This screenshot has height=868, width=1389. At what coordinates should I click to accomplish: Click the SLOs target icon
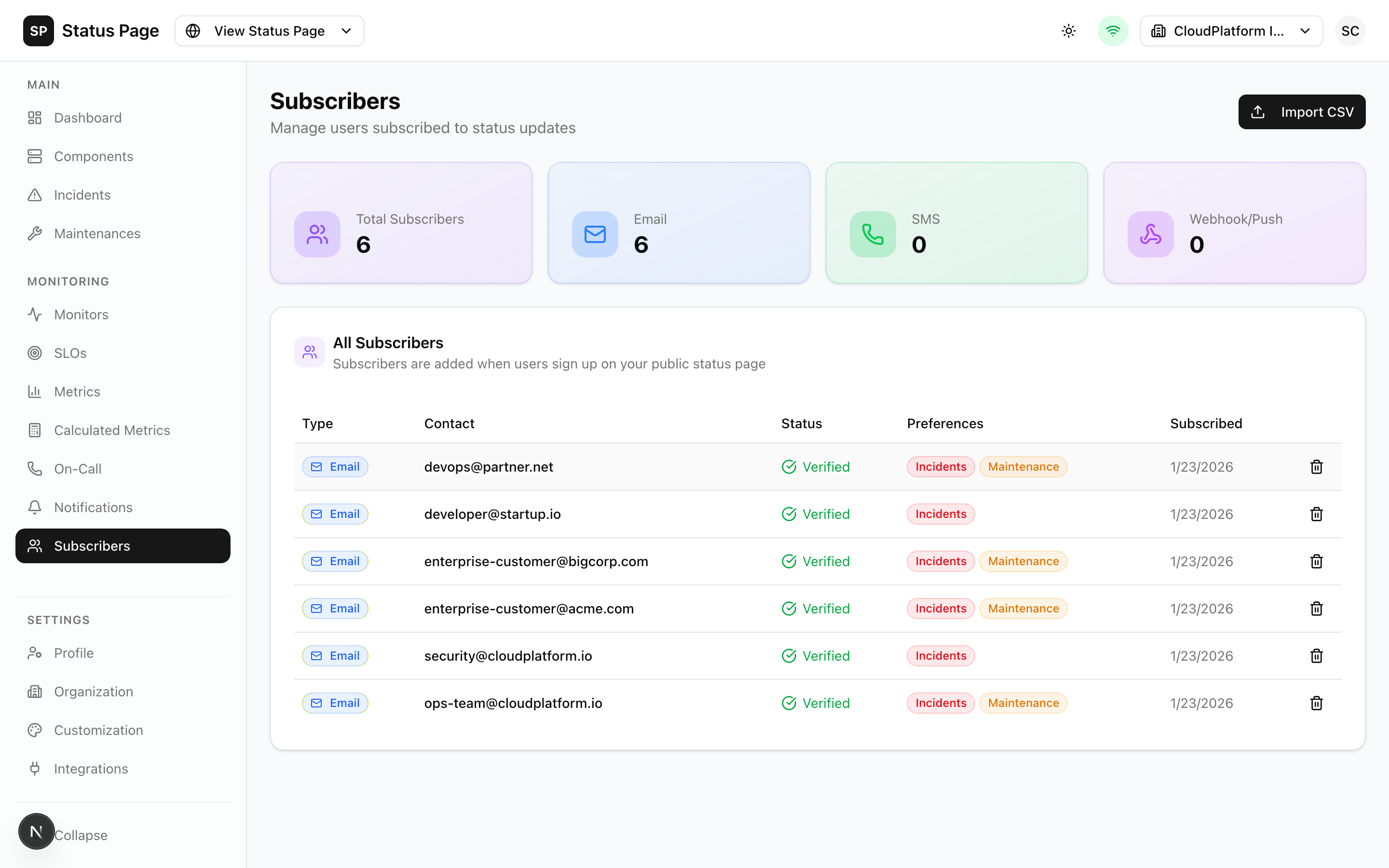click(35, 353)
